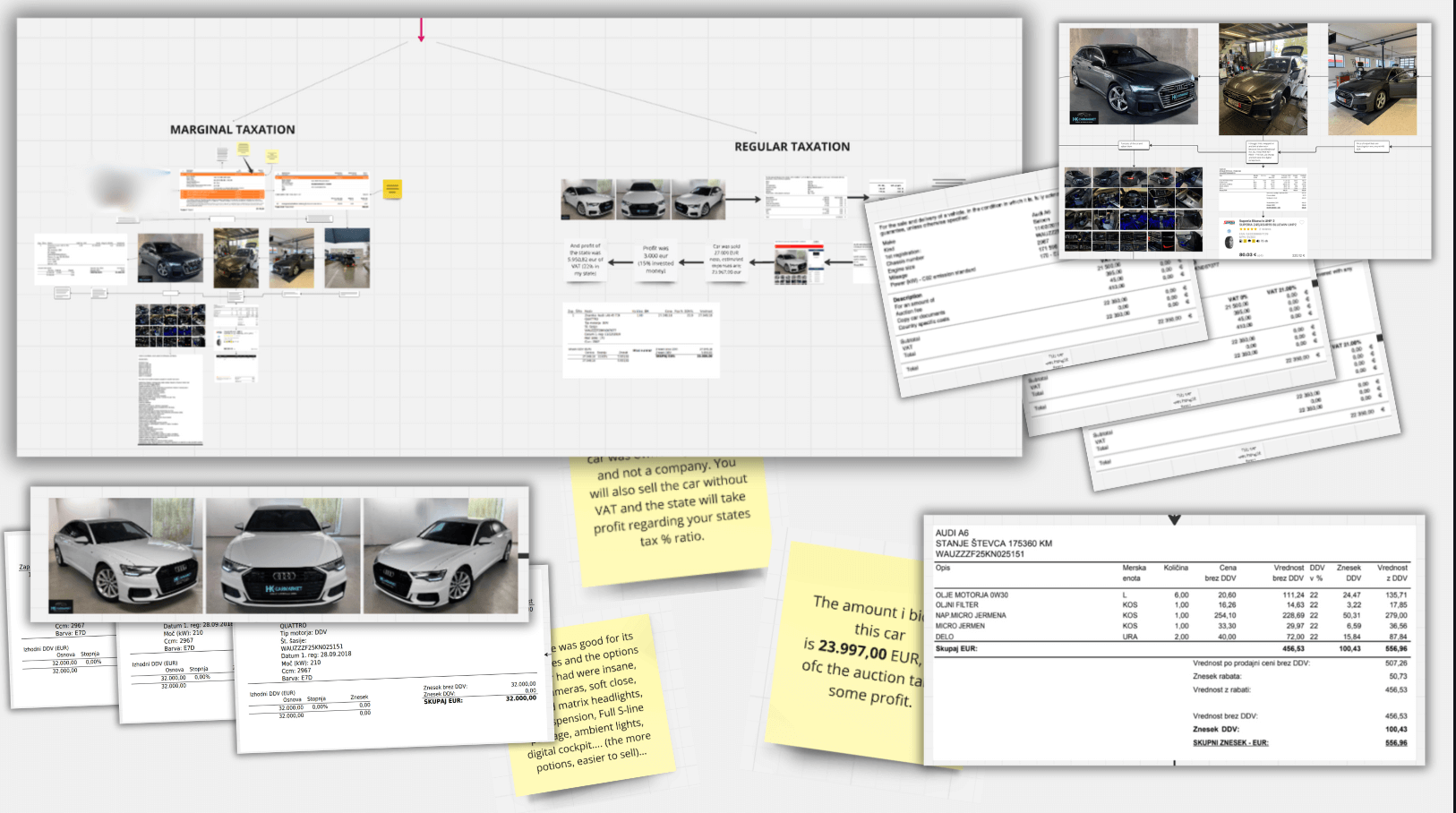The image size is (1456, 813).
Task: Select the small service invoice above the tire listing
Action: [x=1261, y=188]
